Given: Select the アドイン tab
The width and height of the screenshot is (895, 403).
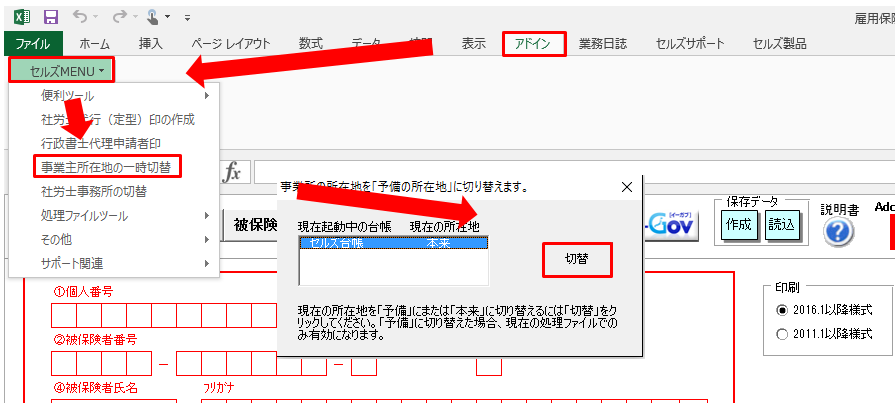Looking at the screenshot, I should [534, 43].
